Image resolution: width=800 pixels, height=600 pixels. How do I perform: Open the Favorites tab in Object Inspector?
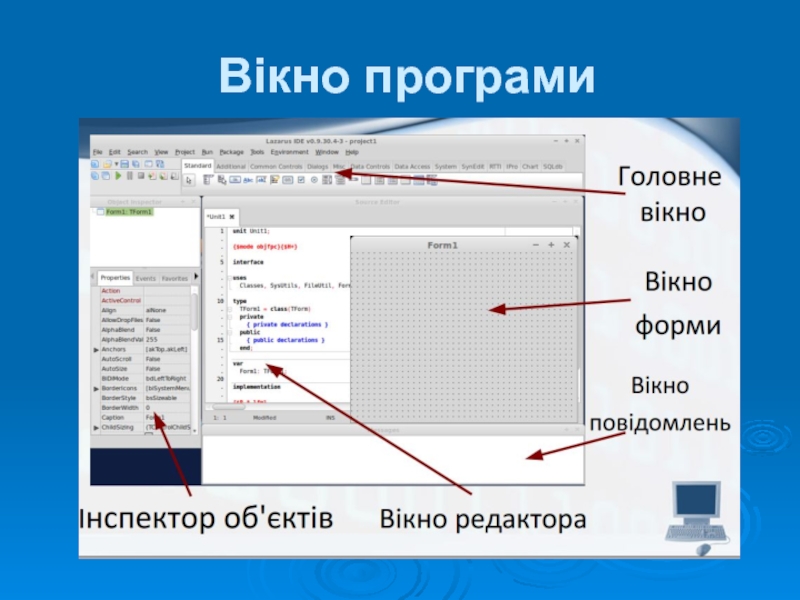(x=174, y=279)
